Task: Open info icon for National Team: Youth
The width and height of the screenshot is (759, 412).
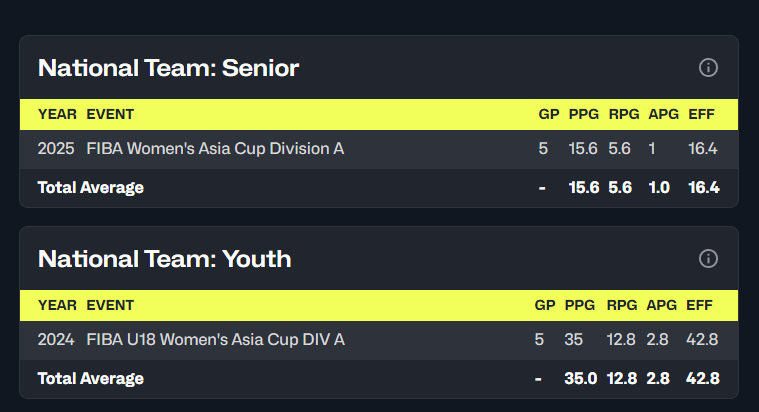Action: click(x=708, y=259)
